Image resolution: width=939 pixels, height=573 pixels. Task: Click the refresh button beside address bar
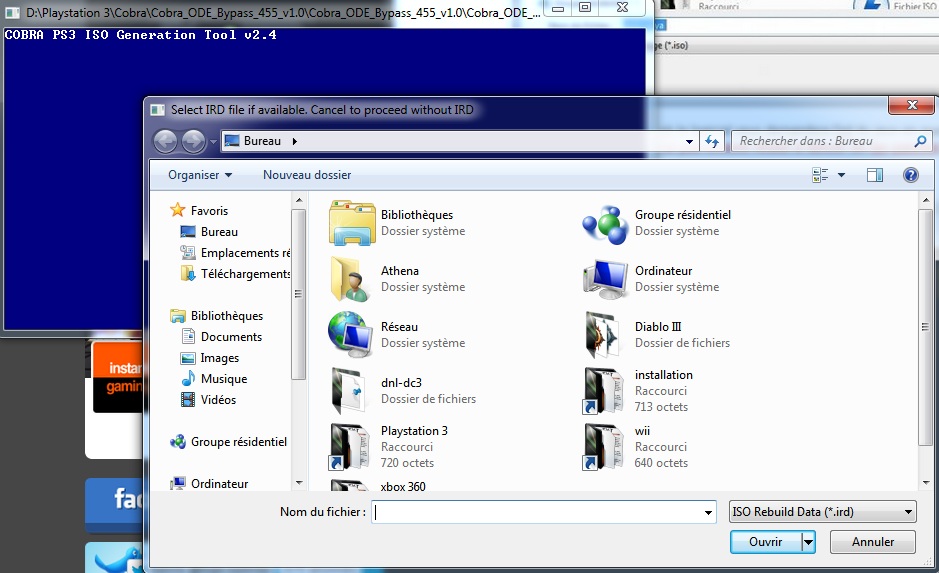click(x=712, y=142)
